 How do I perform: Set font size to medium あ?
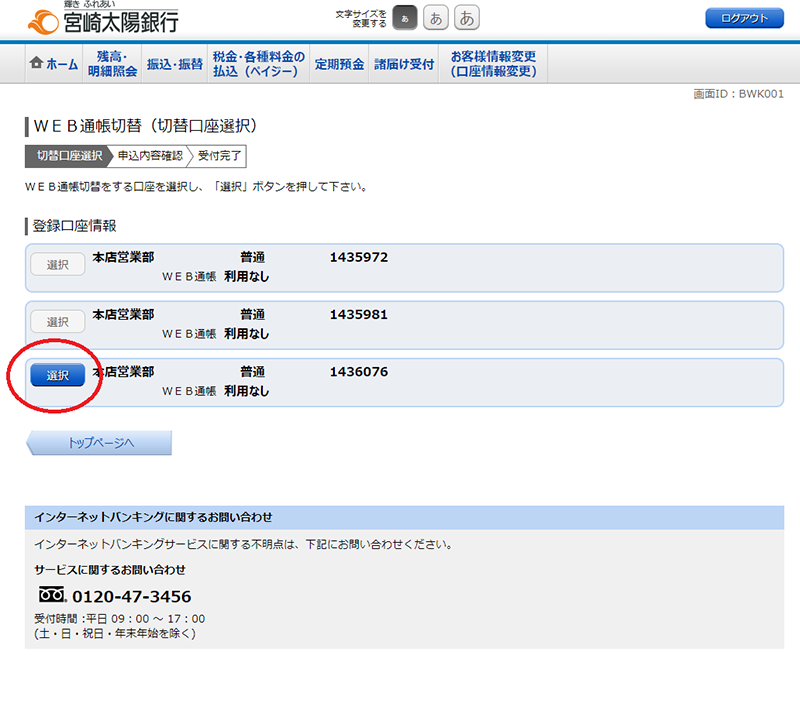pyautogui.click(x=436, y=18)
